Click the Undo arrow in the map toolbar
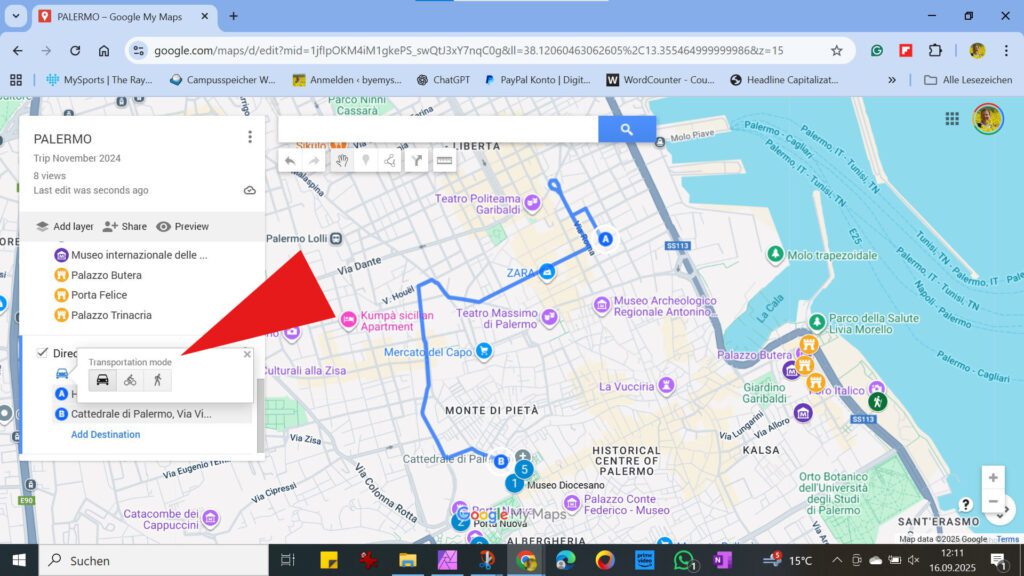 (290, 160)
